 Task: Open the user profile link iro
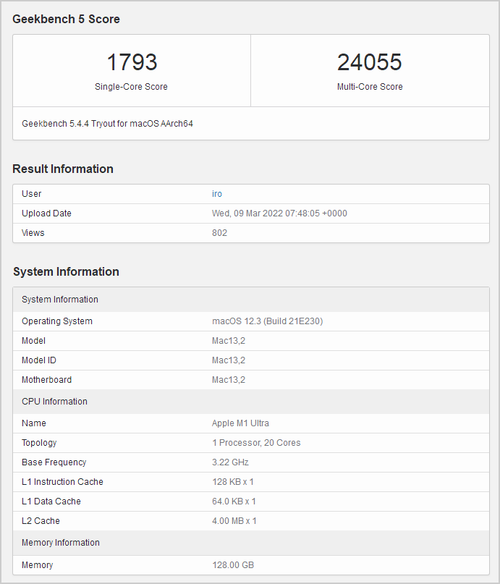click(217, 194)
